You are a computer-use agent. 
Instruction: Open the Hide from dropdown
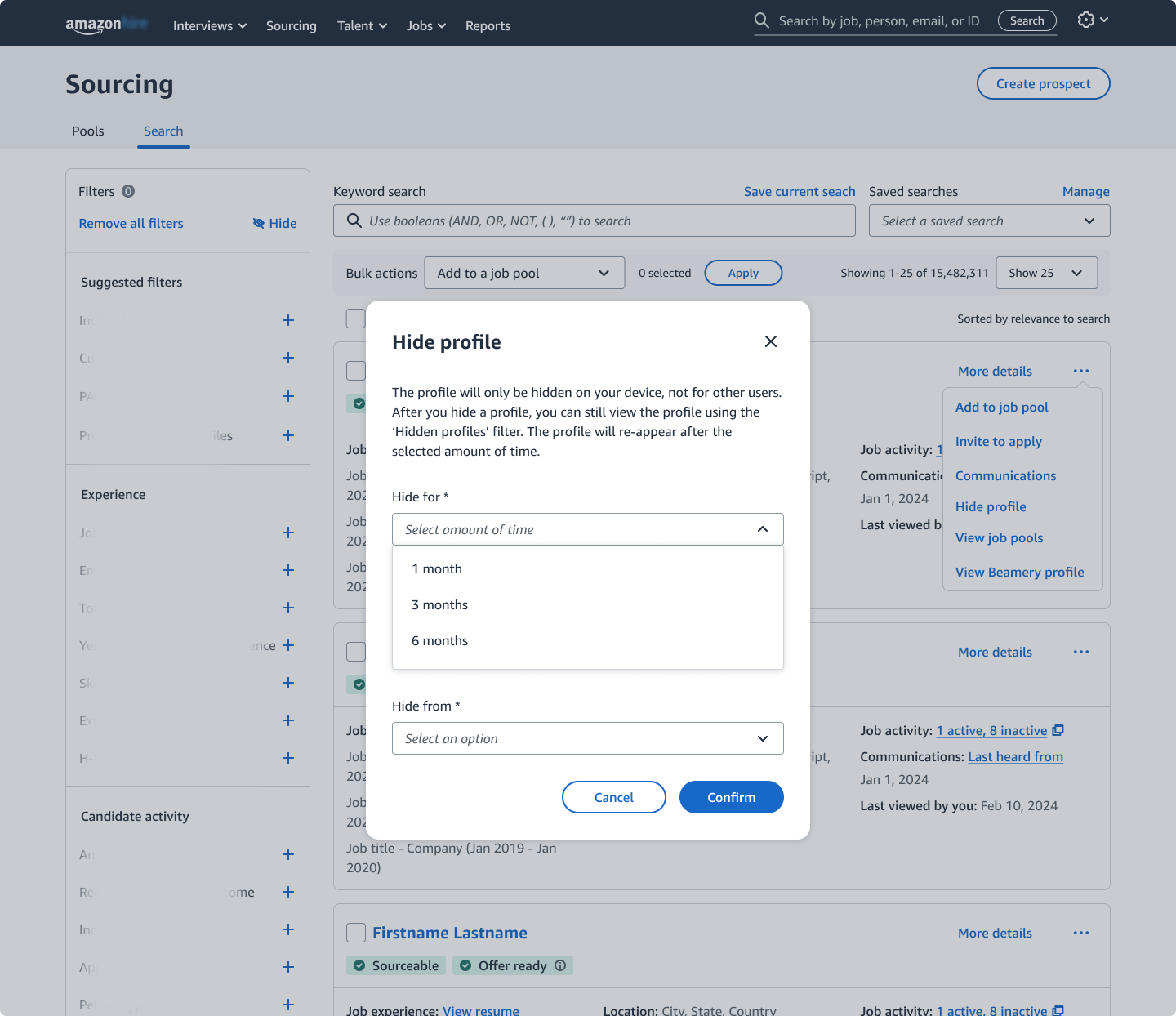pos(588,738)
